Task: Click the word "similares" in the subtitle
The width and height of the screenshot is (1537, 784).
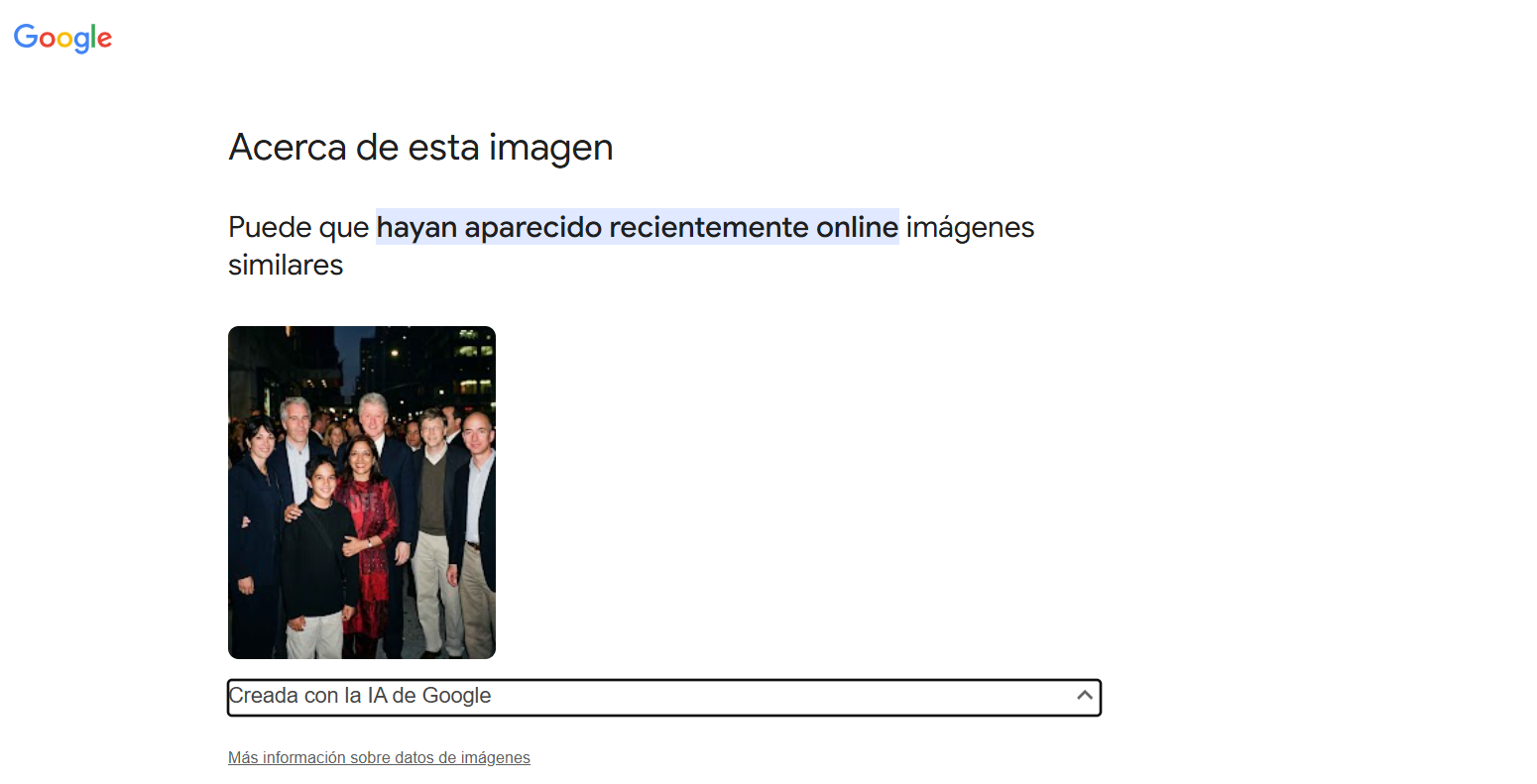Action: (x=286, y=266)
